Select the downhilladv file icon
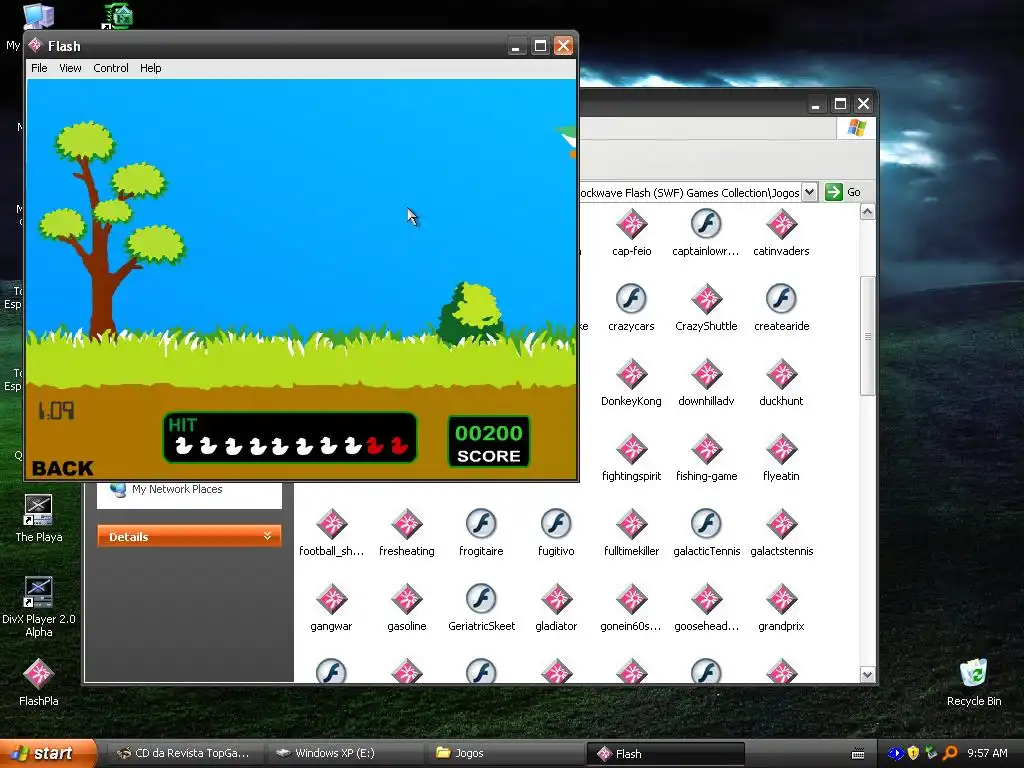The height and width of the screenshot is (768, 1024). [706, 374]
